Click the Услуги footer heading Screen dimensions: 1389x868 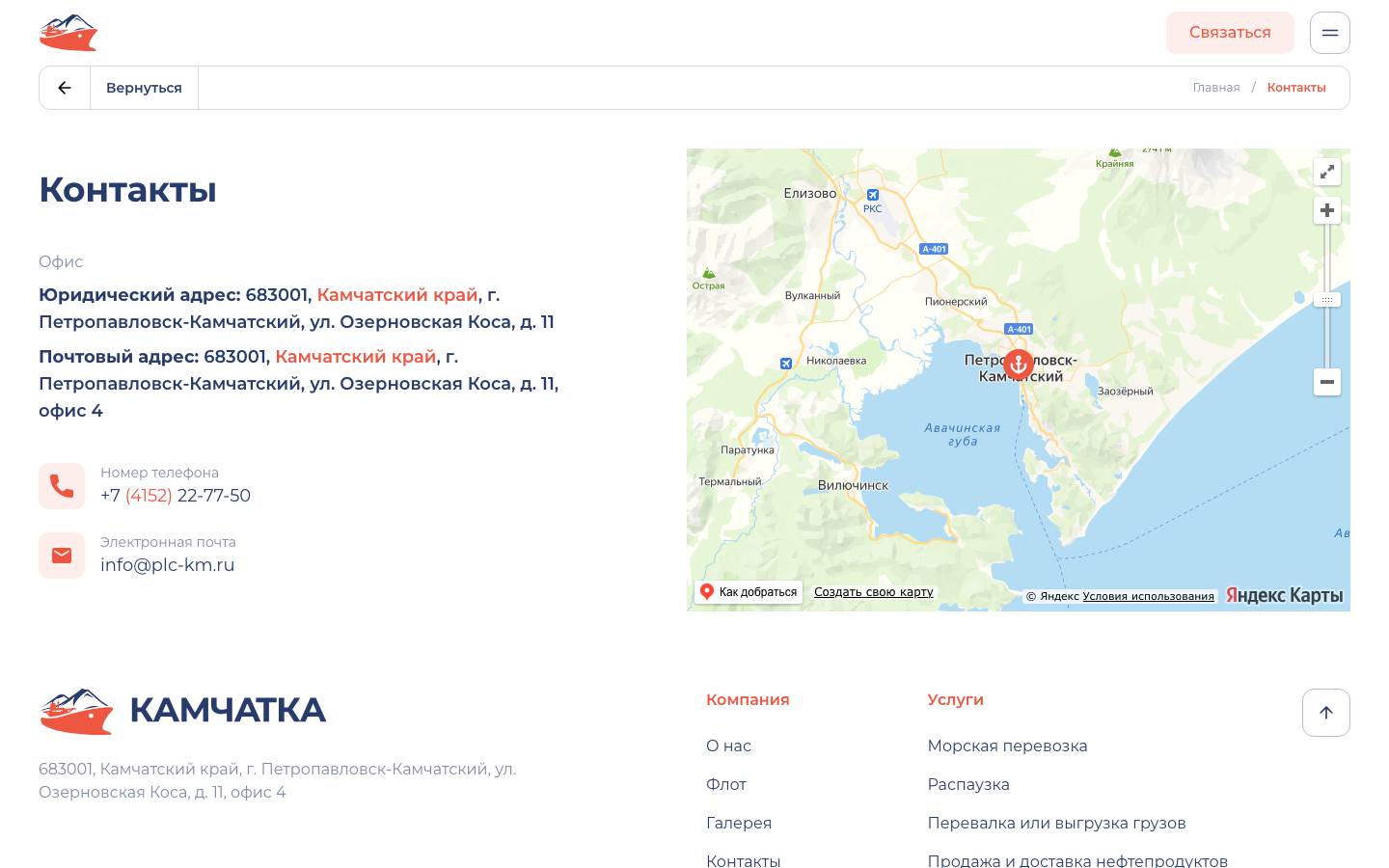[x=956, y=699]
